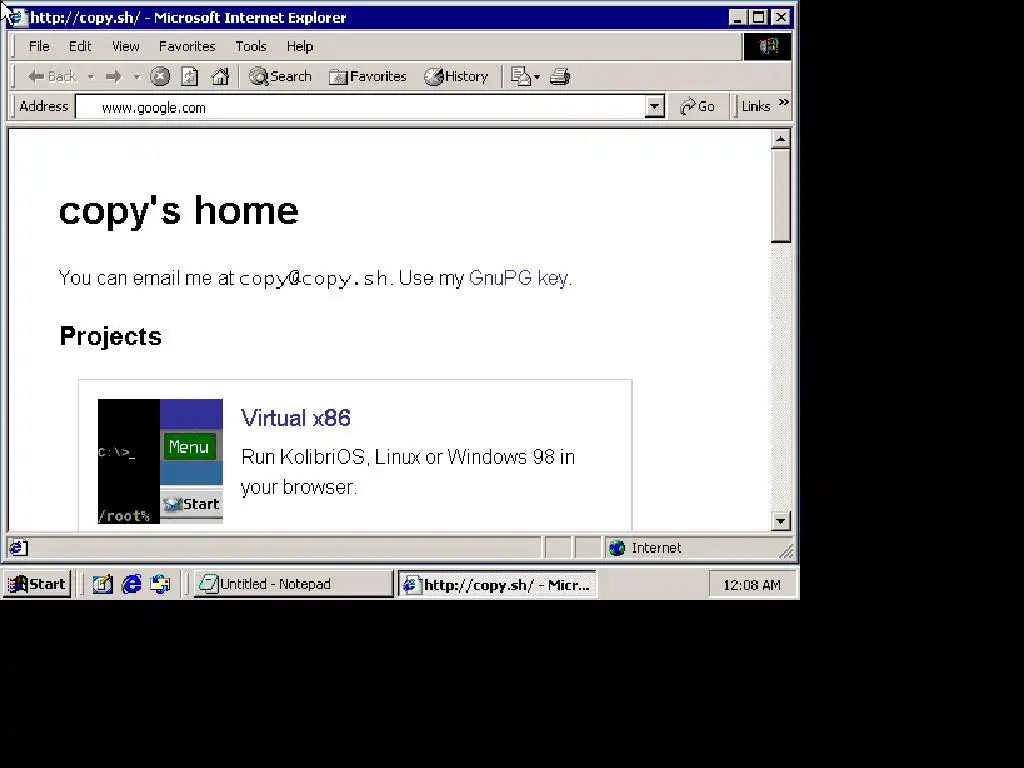Open the Tools menu
The width and height of the screenshot is (1024, 768).
tap(251, 46)
